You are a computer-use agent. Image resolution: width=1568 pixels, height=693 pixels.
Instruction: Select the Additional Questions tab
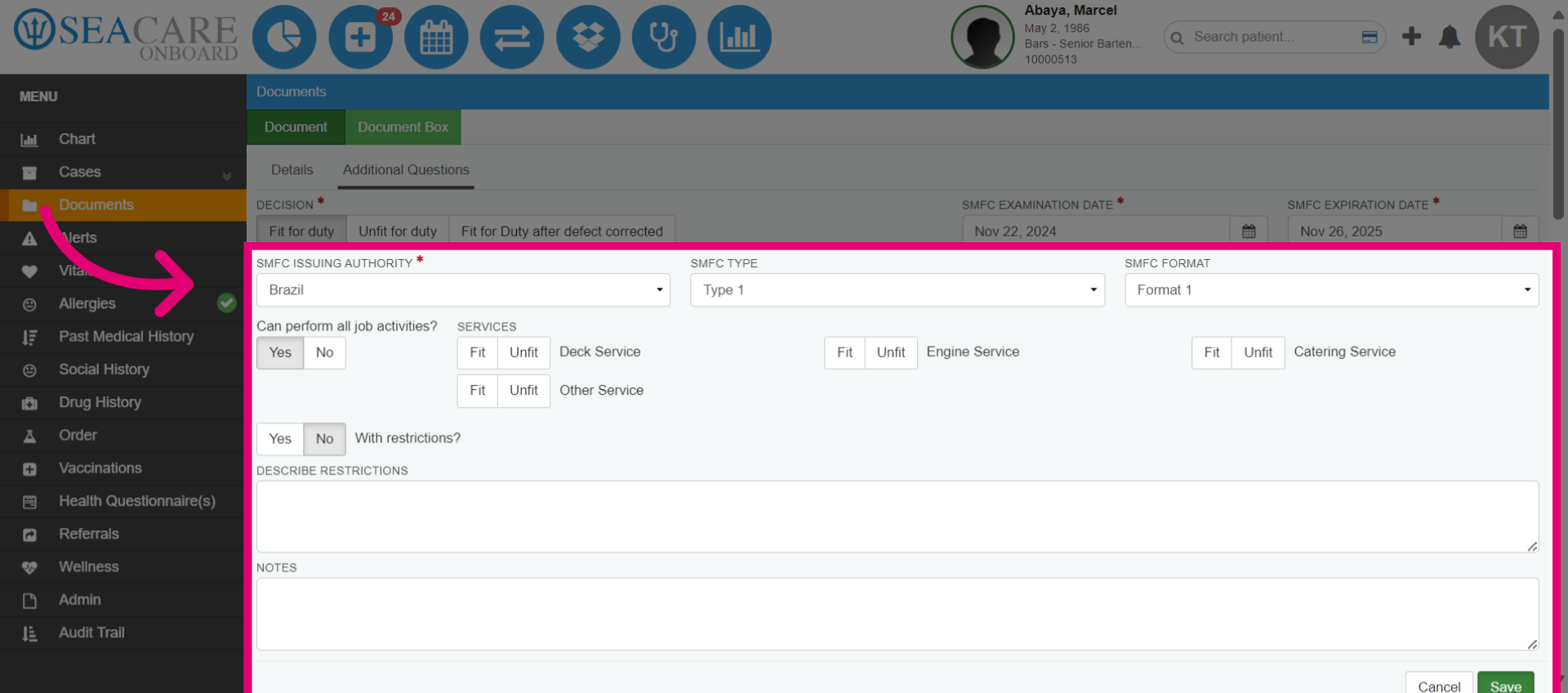(x=406, y=170)
